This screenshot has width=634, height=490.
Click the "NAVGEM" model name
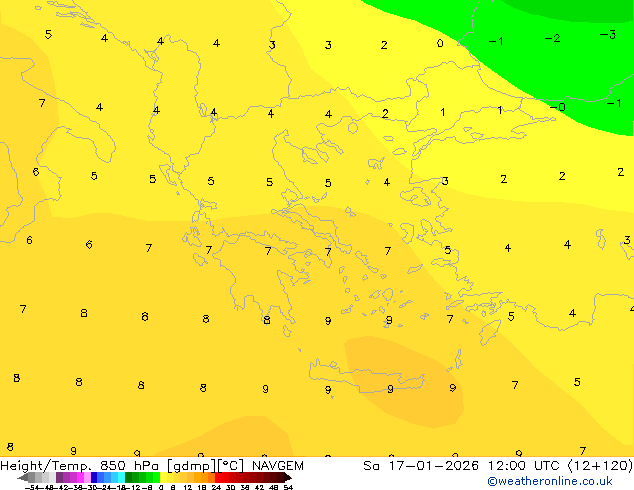click(278, 466)
